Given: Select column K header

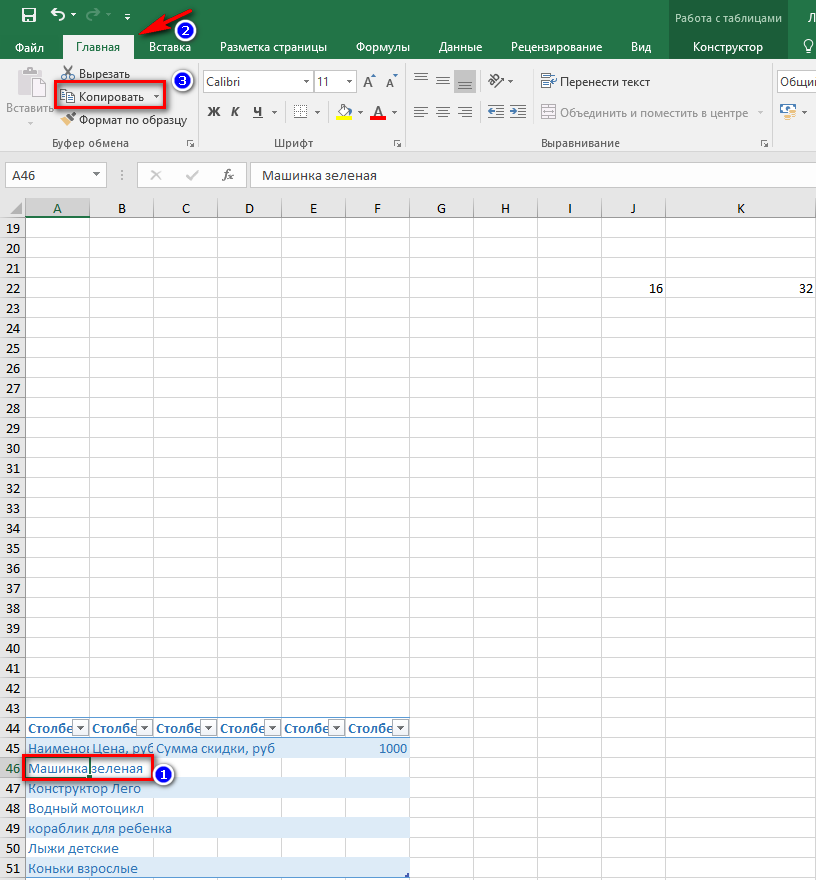Looking at the screenshot, I should 740,209.
